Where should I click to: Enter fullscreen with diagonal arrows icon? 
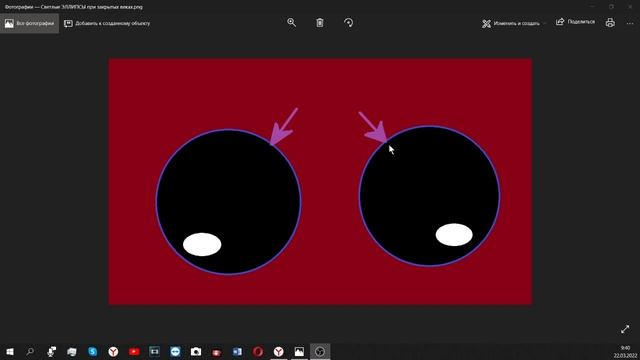coord(625,329)
